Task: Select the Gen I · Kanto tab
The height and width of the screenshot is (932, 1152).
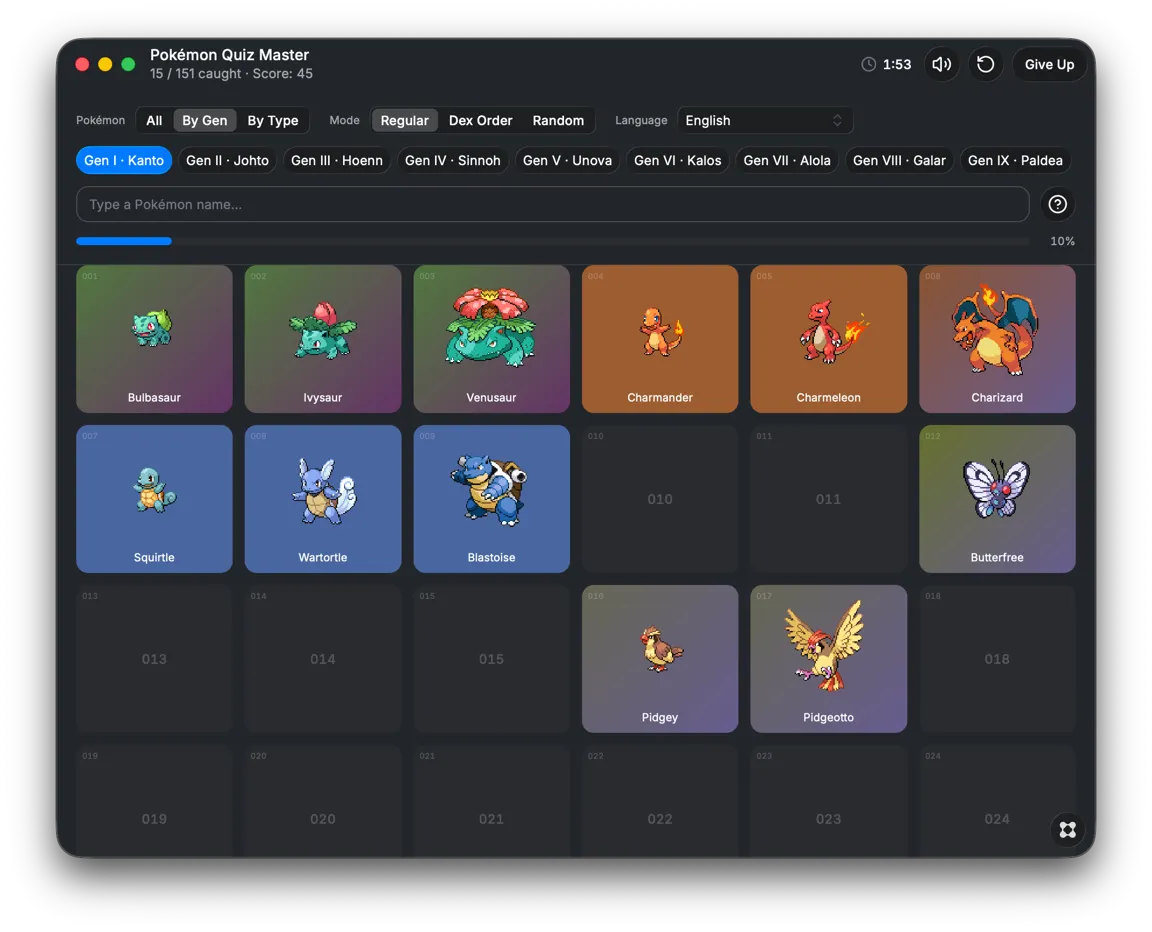Action: point(124,160)
